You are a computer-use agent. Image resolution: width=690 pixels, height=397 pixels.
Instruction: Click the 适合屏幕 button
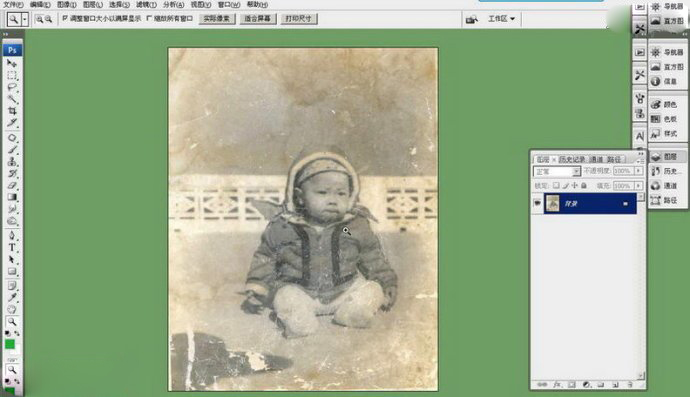tap(257, 18)
